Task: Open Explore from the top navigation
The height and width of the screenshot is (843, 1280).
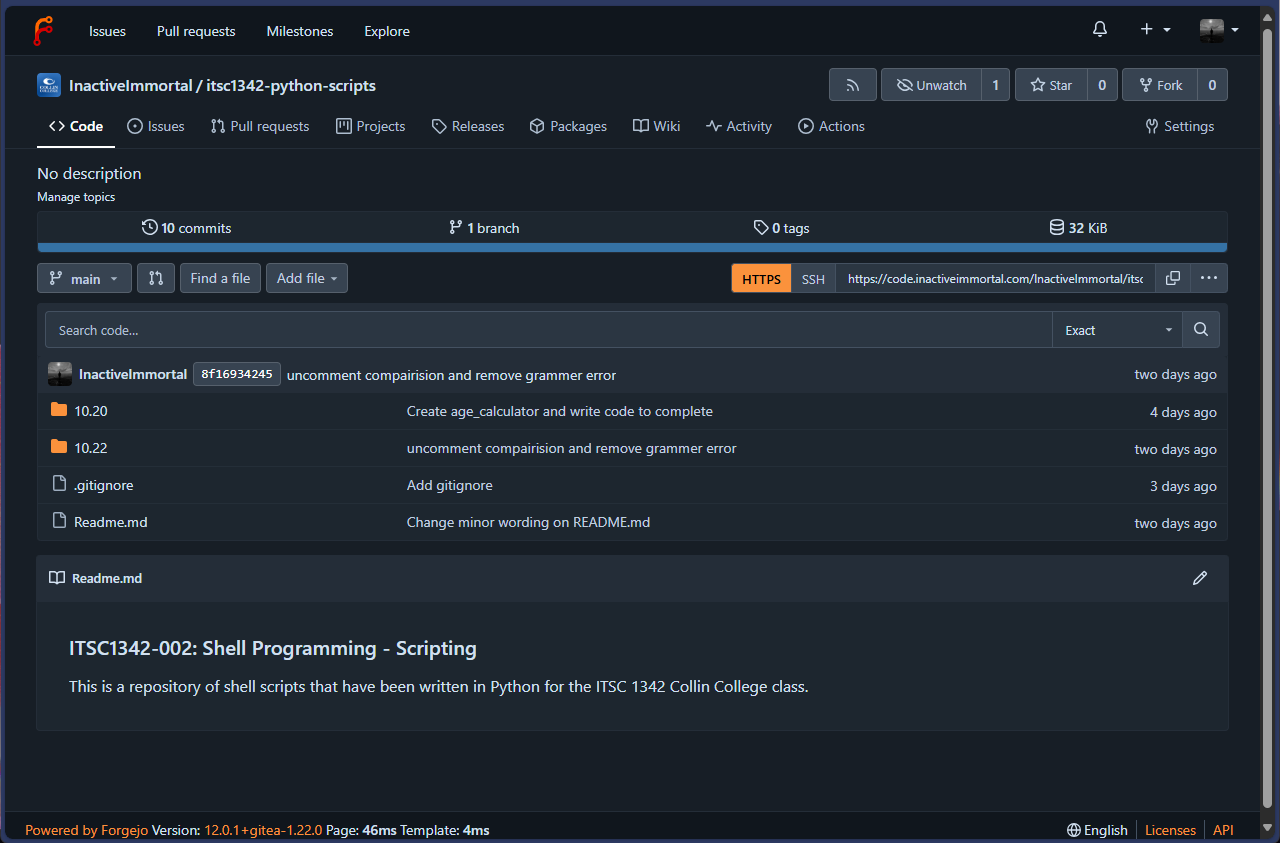Action: (x=386, y=31)
